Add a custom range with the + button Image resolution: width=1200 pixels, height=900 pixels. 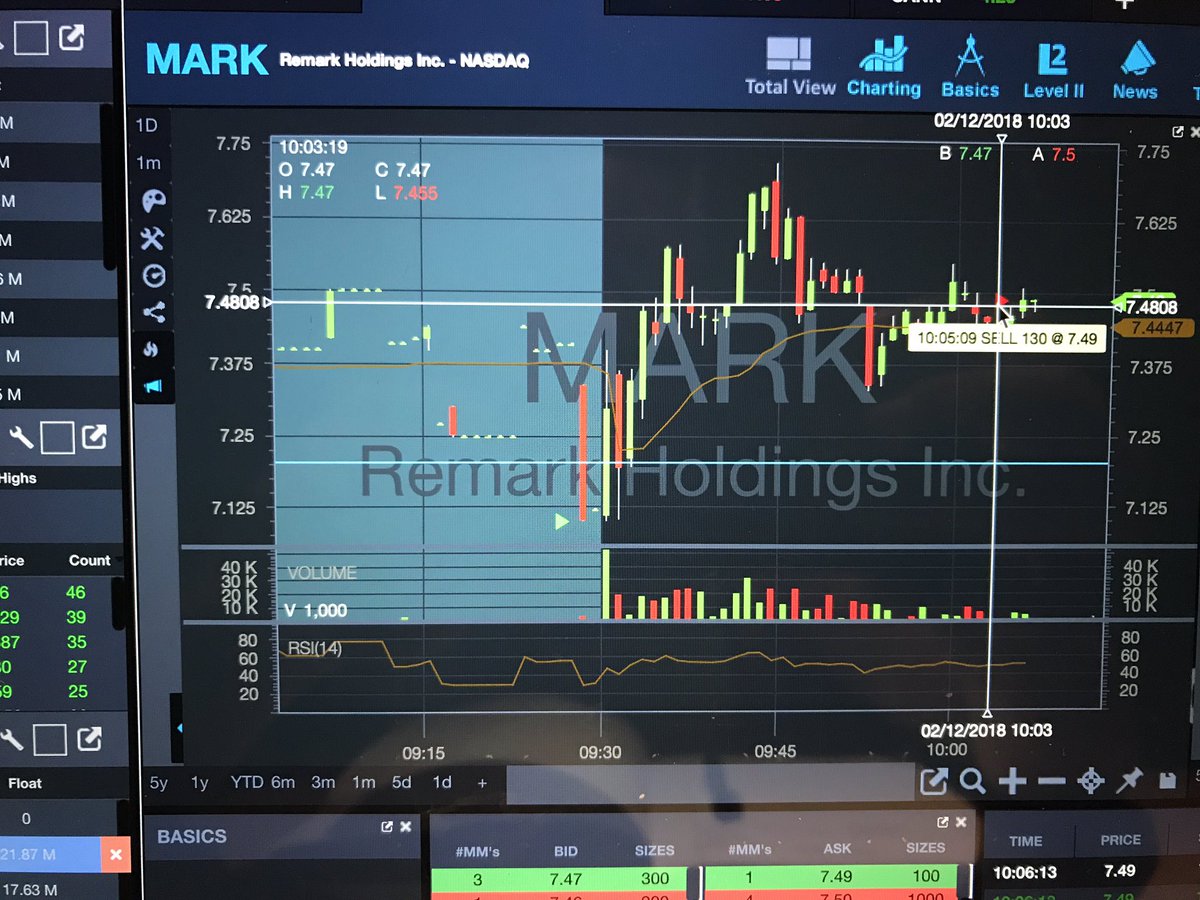coord(482,783)
